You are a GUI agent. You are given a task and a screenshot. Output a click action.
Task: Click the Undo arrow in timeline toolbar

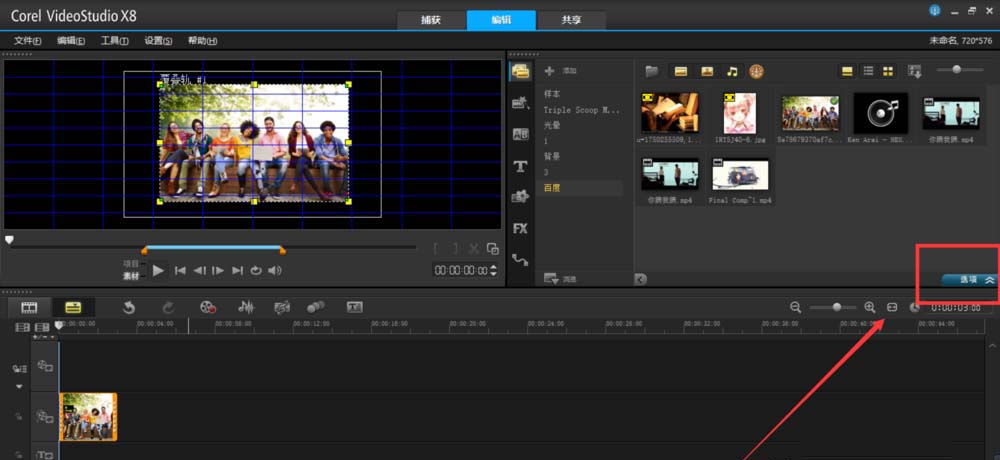tap(129, 308)
